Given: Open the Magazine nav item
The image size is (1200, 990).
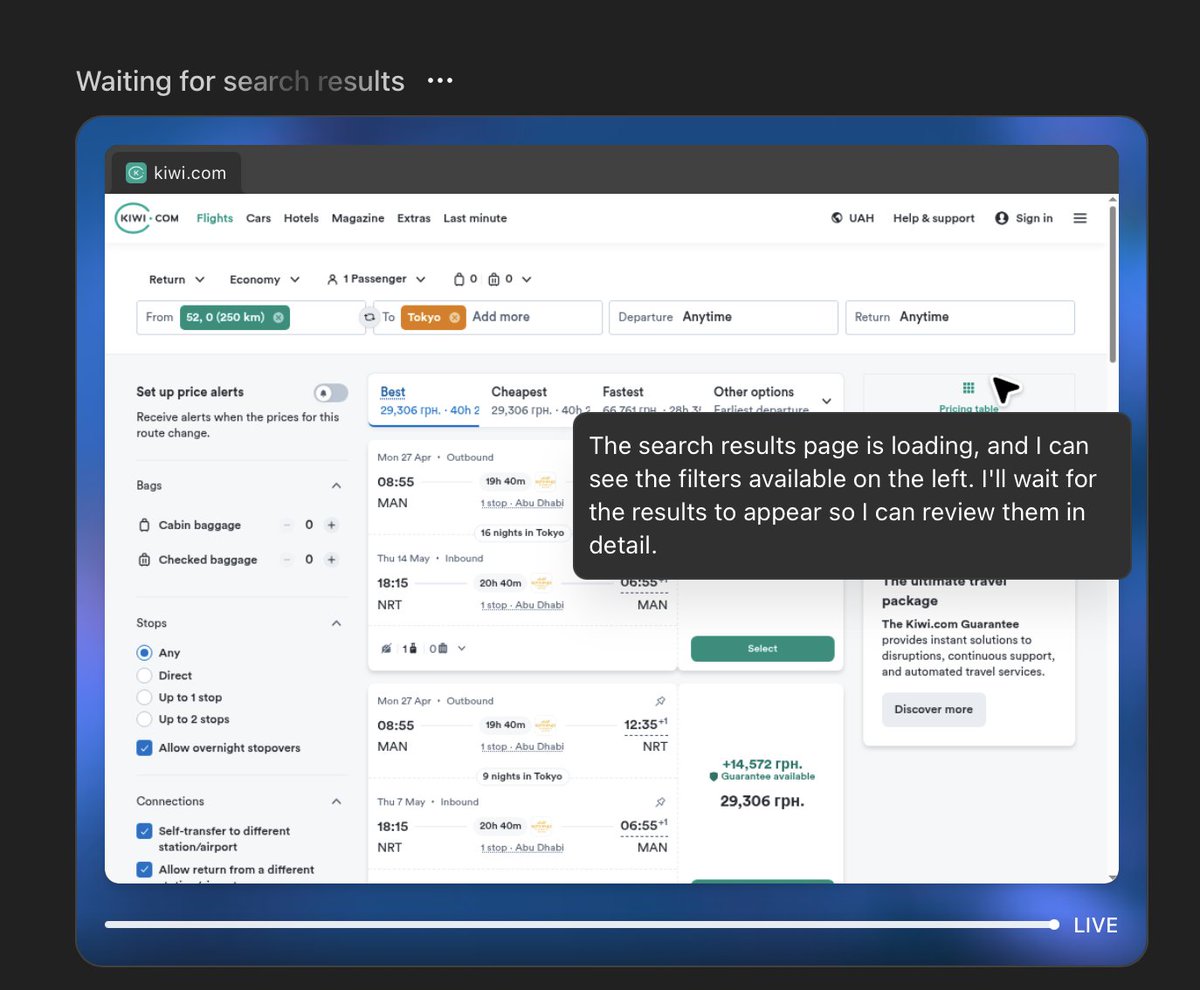Looking at the screenshot, I should click(358, 218).
